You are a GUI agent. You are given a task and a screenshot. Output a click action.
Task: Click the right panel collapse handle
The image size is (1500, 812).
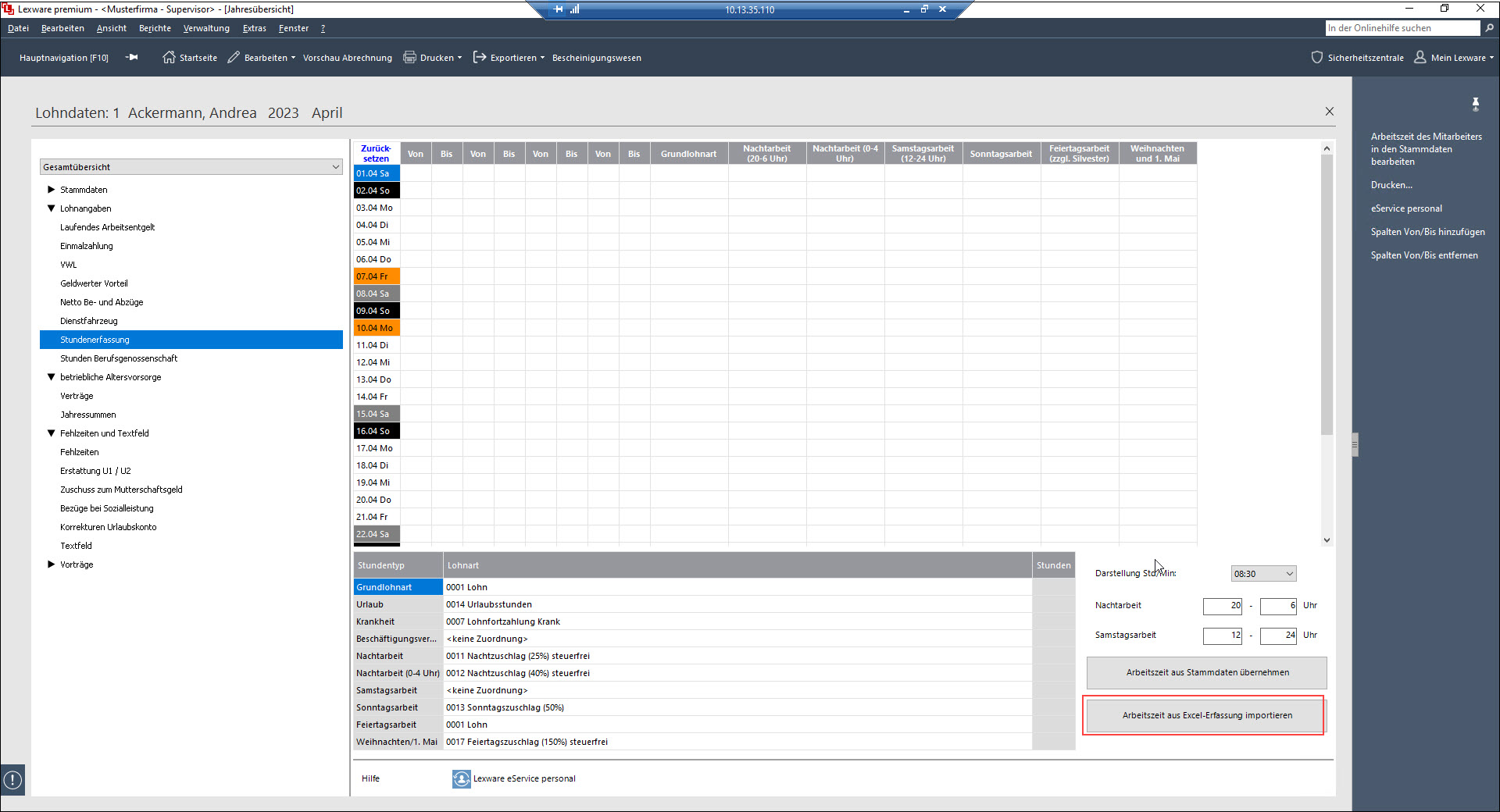[x=1355, y=444]
